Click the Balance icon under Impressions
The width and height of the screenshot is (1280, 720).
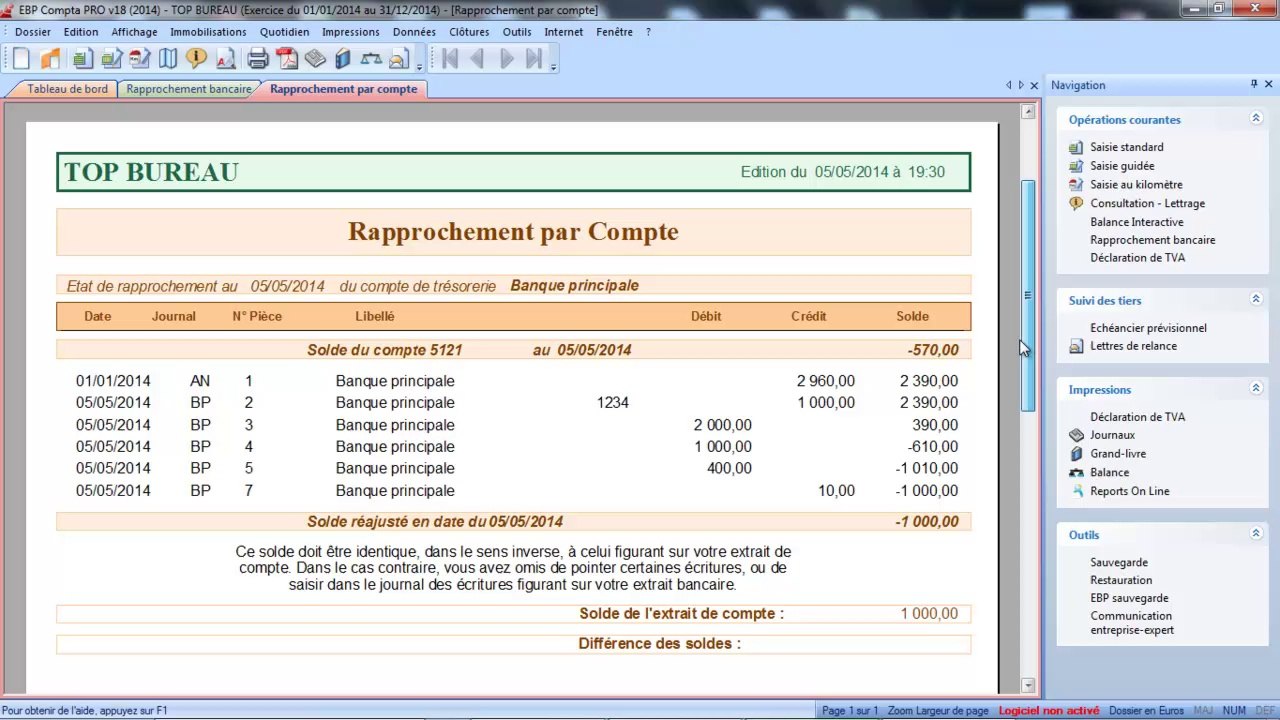pyautogui.click(x=1076, y=472)
